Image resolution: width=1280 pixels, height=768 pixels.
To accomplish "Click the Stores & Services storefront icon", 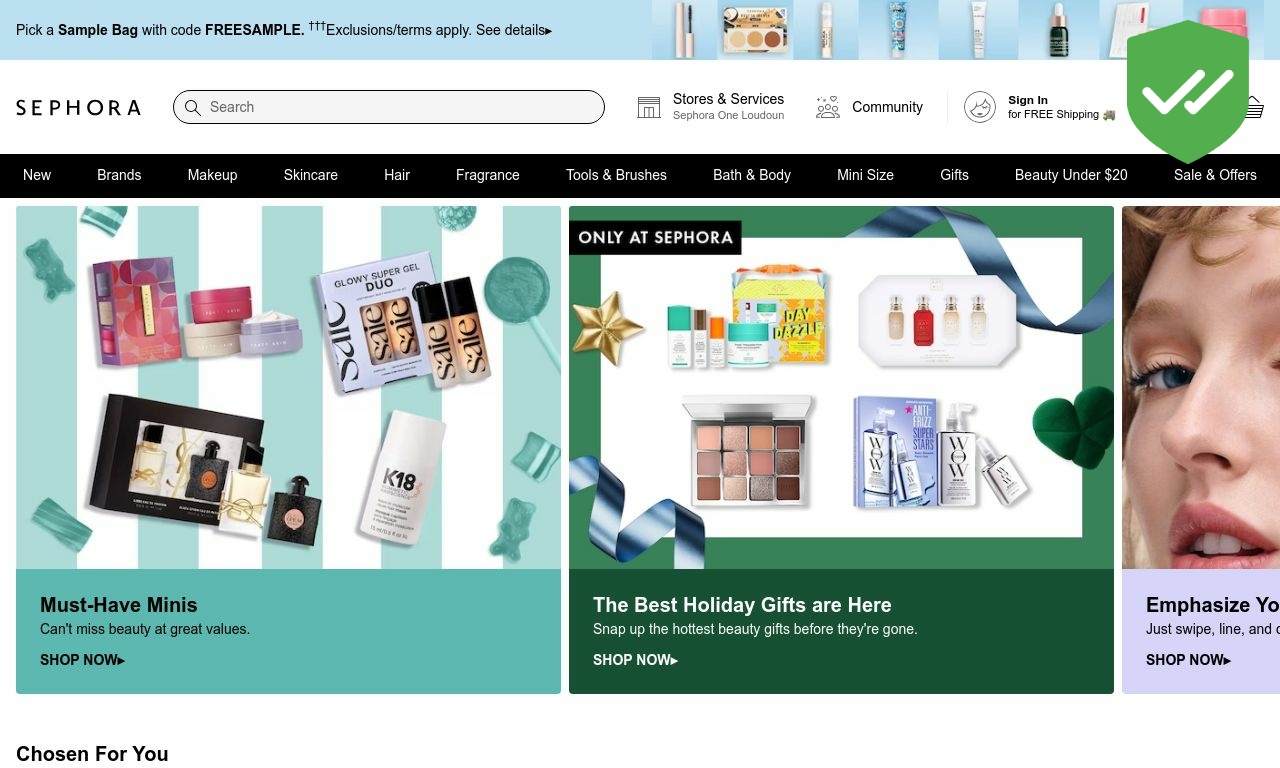I will pos(649,107).
